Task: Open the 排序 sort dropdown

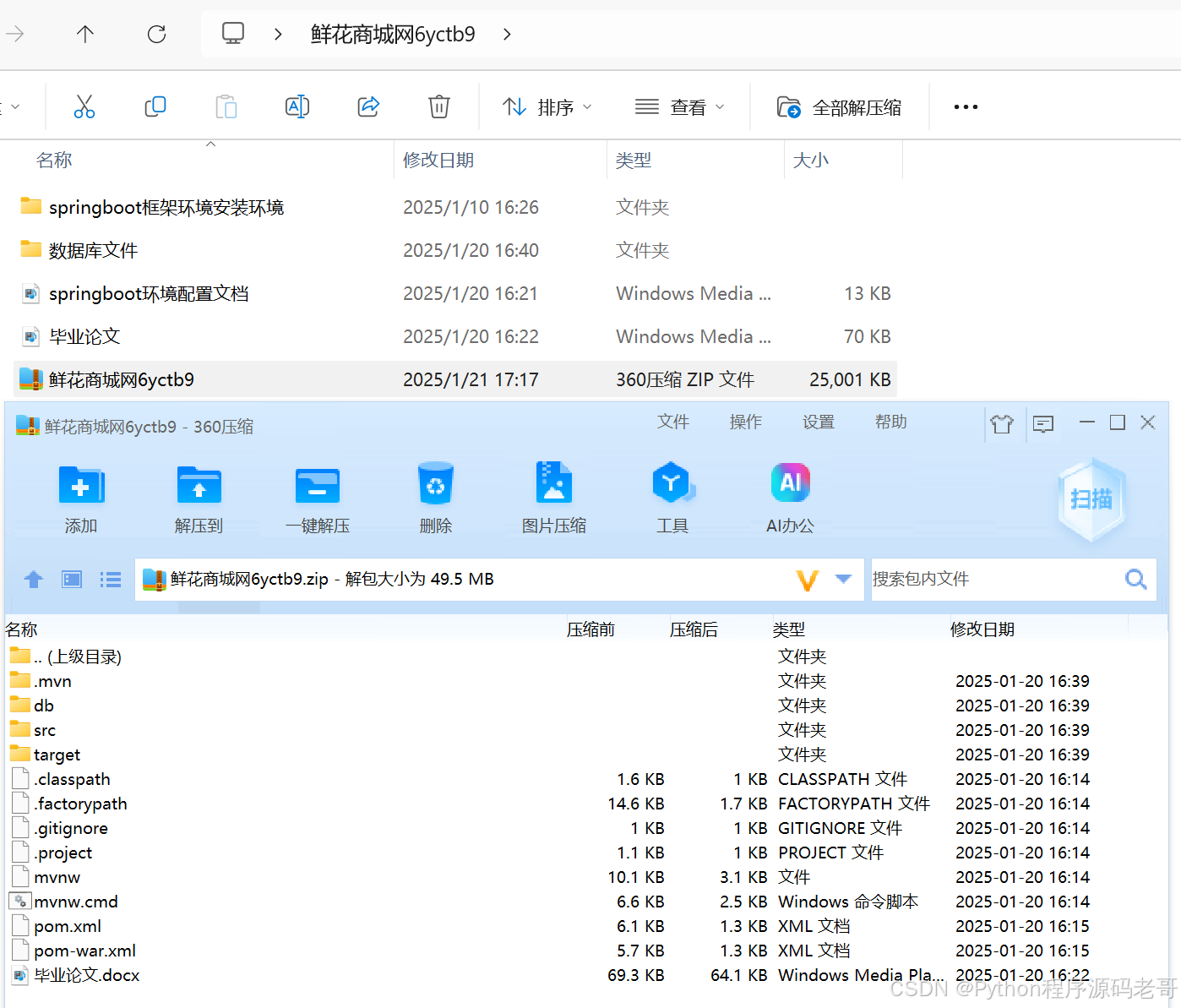Action: (547, 107)
